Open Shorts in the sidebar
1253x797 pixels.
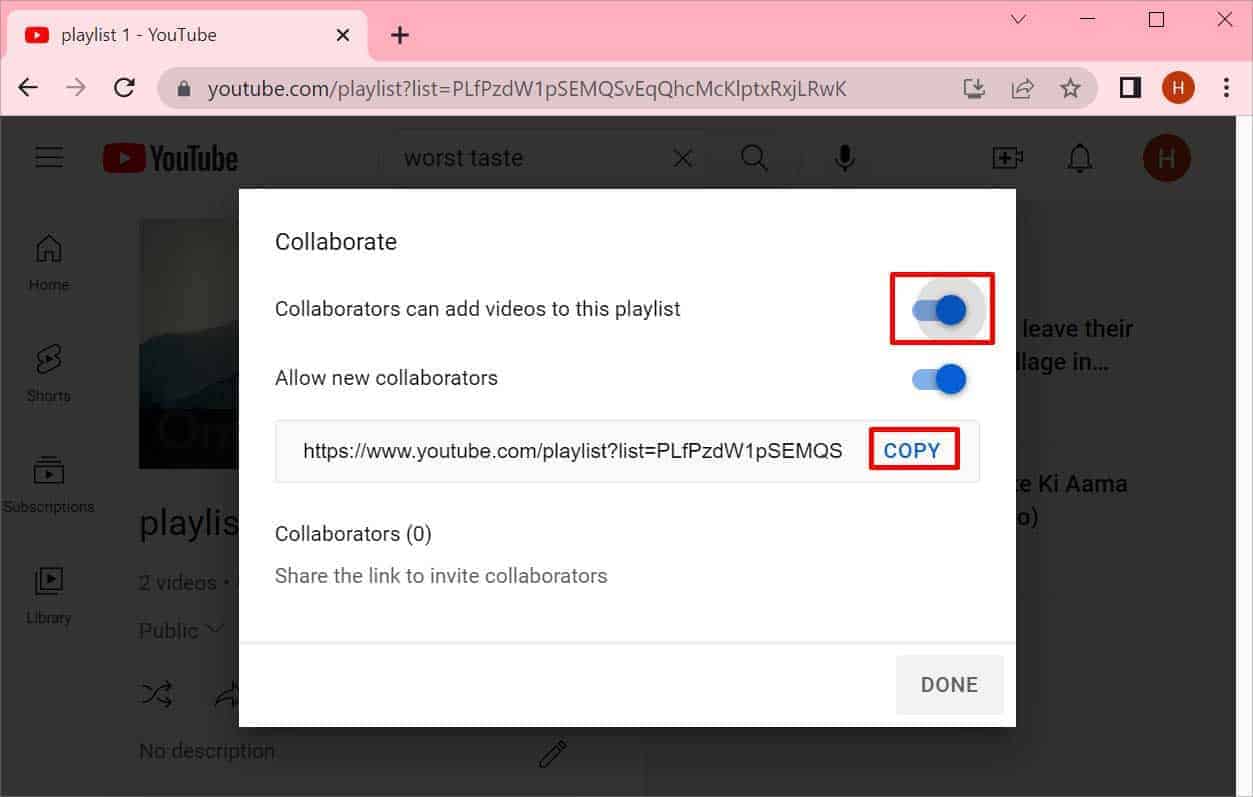pyautogui.click(x=49, y=374)
